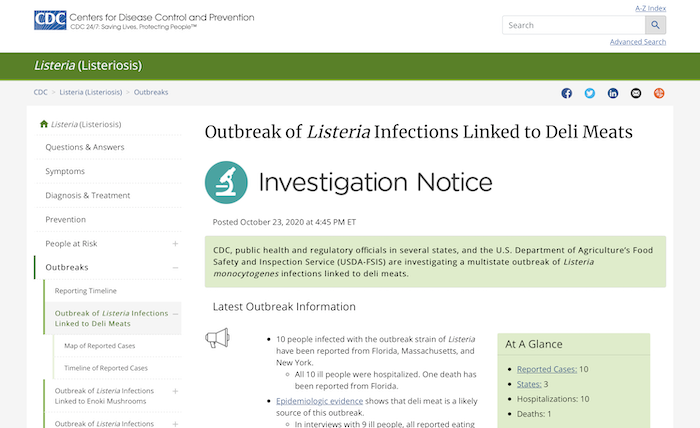Collapse the Deli Meats outbreak submenu
The image size is (700, 428).
click(175, 314)
